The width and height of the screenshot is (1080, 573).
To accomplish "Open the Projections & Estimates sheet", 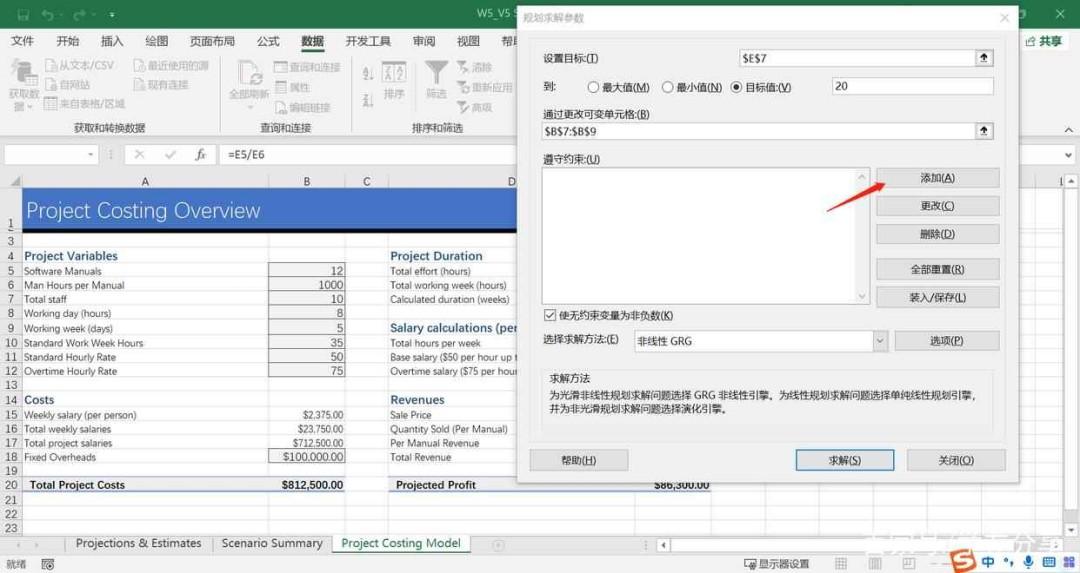I will point(138,543).
